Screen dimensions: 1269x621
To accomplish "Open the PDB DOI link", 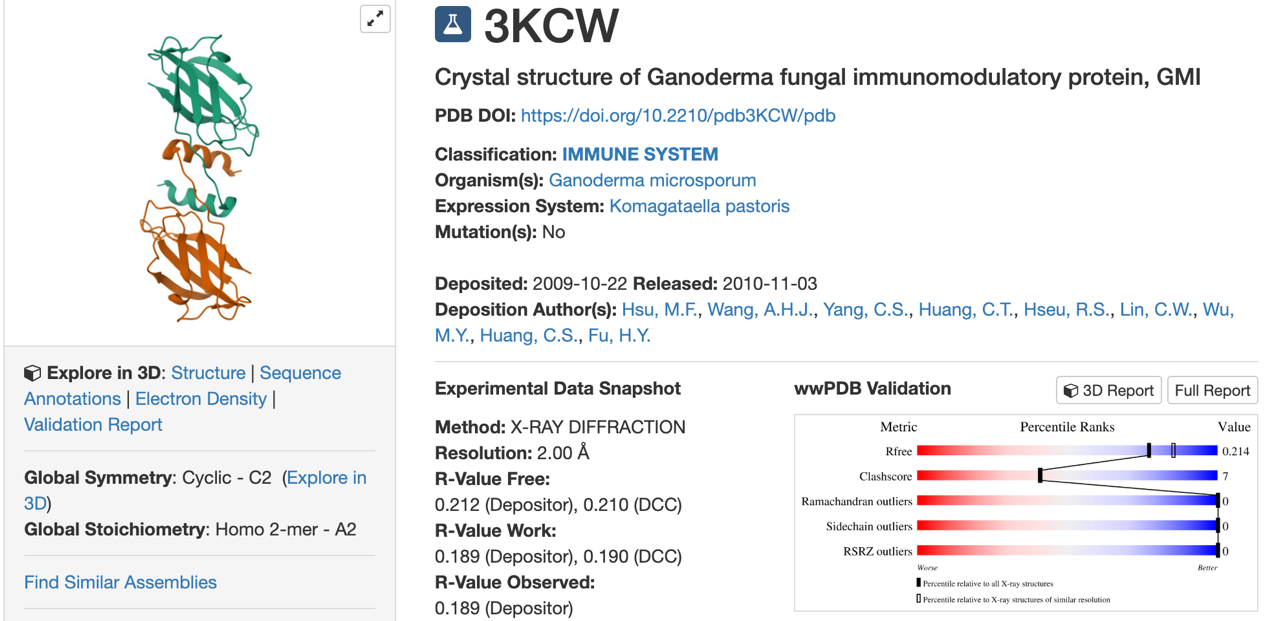I will pos(678,115).
